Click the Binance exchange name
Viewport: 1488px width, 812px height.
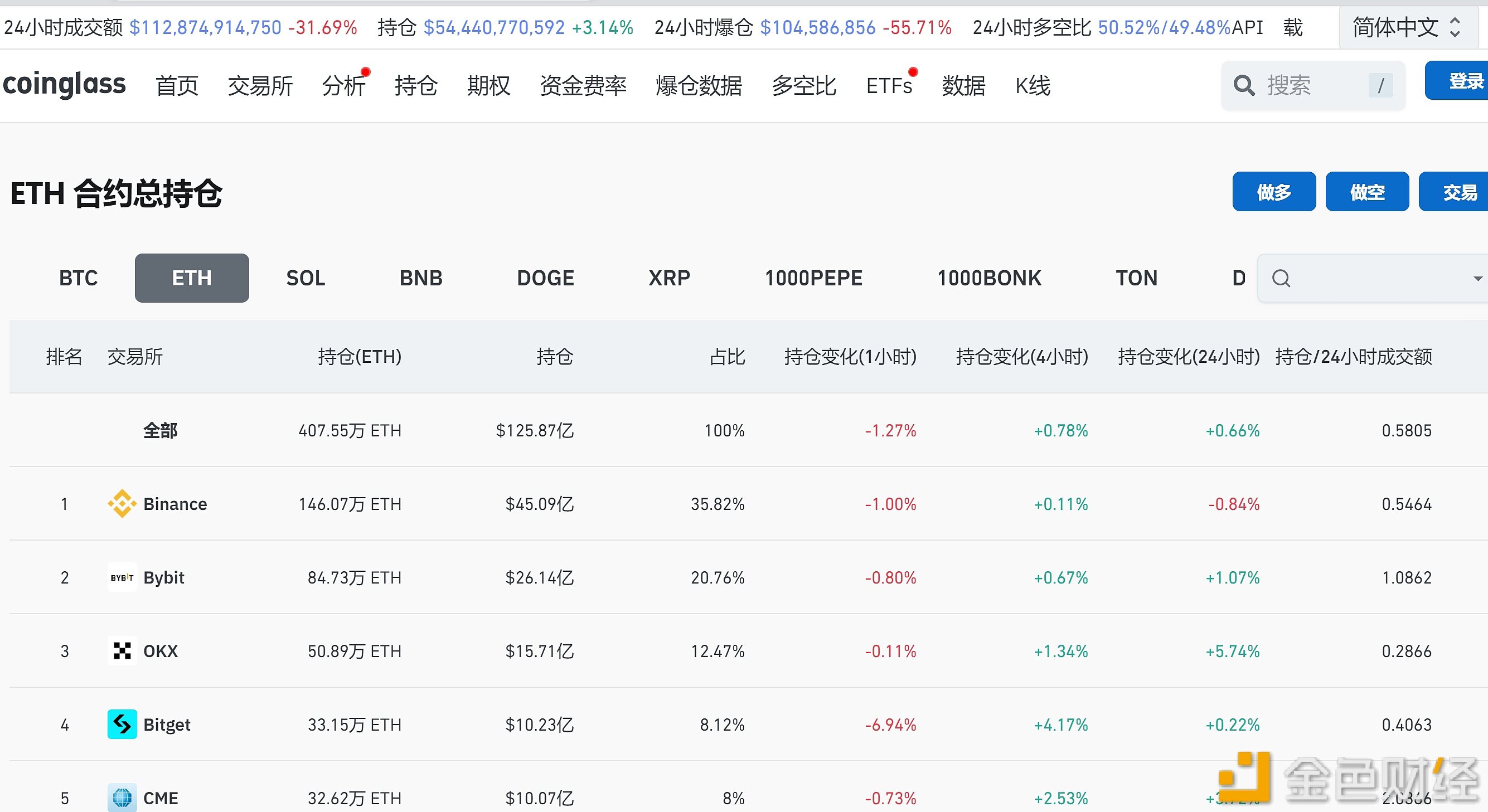tap(175, 504)
